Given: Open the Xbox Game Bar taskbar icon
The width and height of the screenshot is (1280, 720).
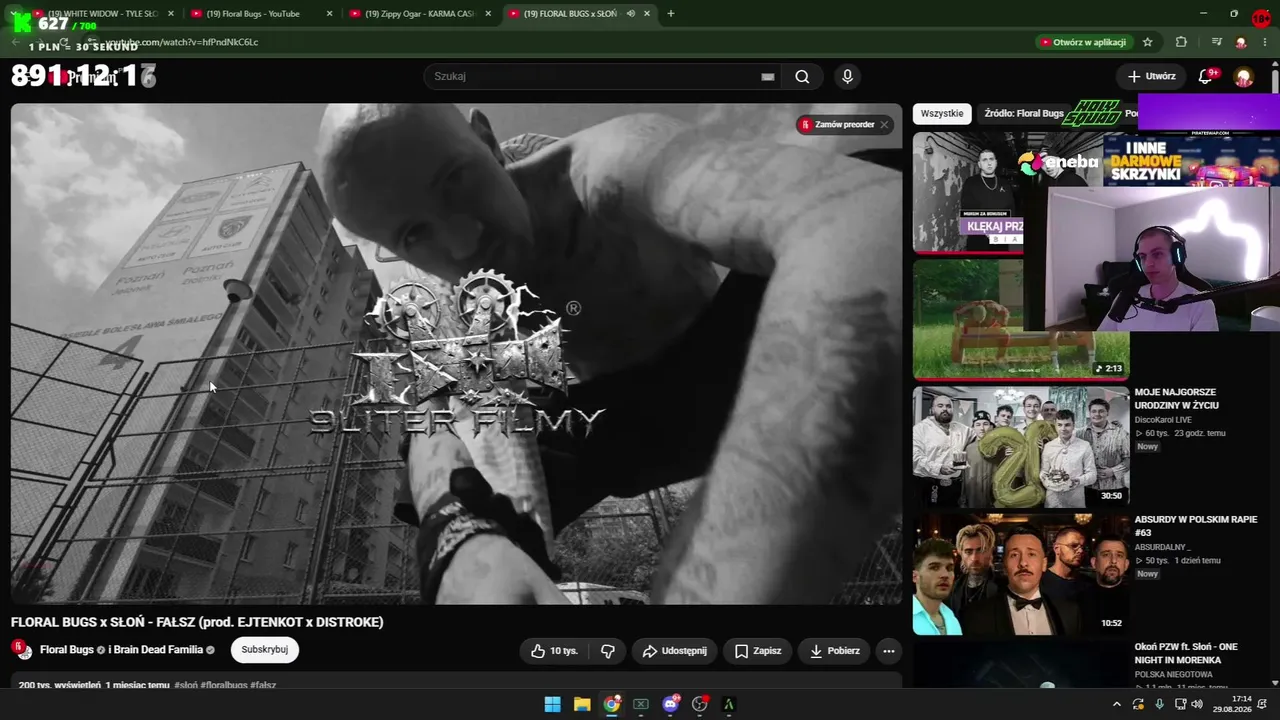Looking at the screenshot, I should tap(641, 704).
